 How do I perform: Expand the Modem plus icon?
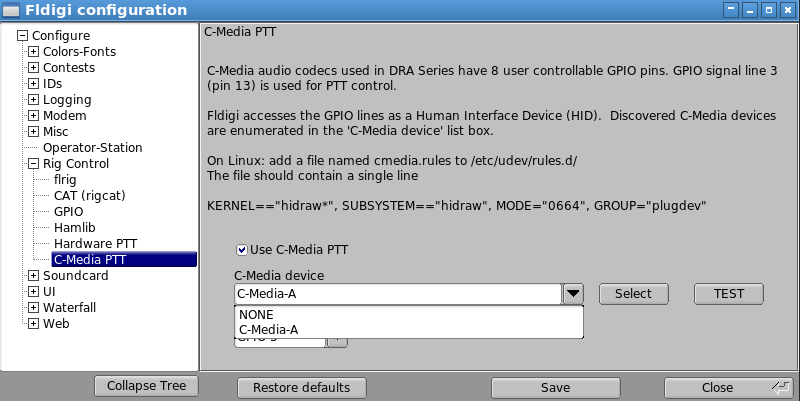pos(33,116)
